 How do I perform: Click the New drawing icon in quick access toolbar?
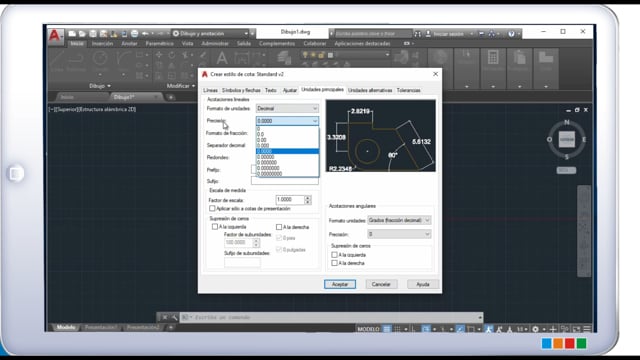[72, 33]
